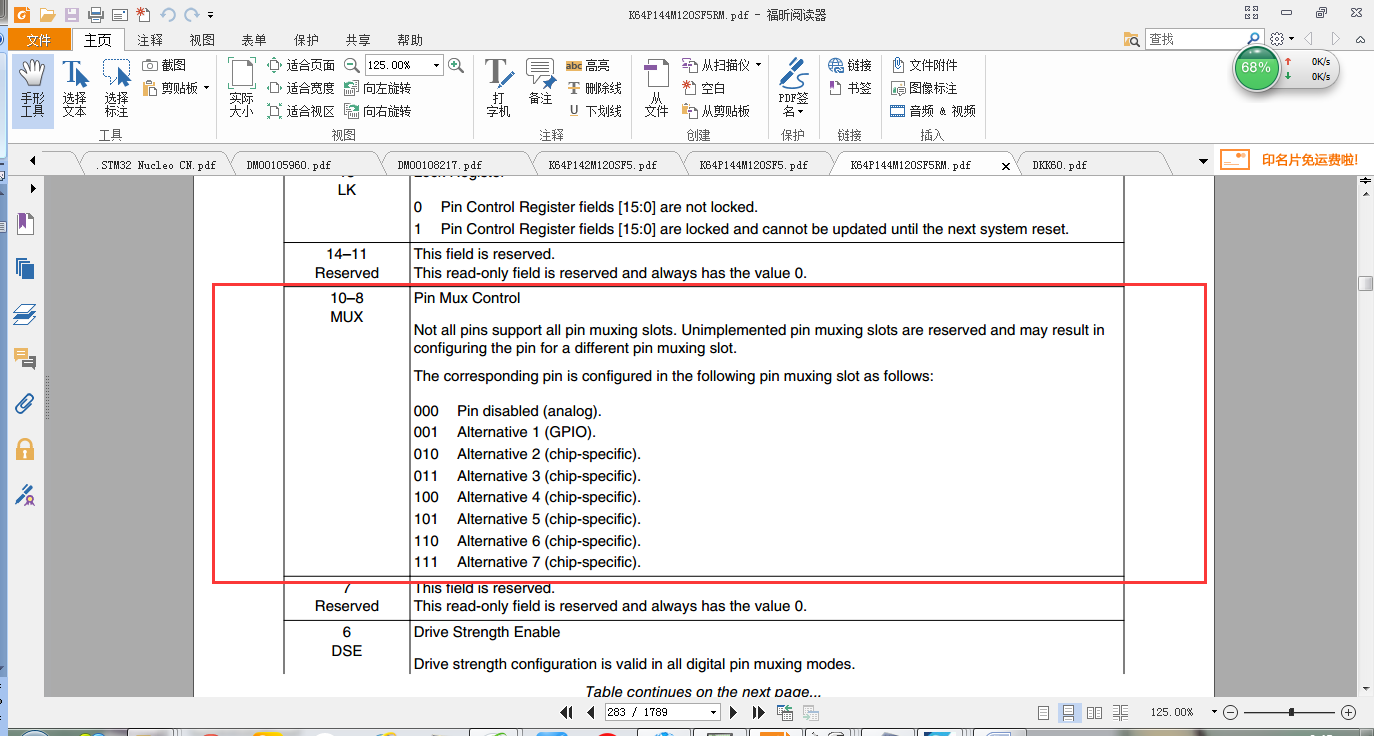
Task: Set view to Actual Size (实际大小)
Action: [x=241, y=88]
